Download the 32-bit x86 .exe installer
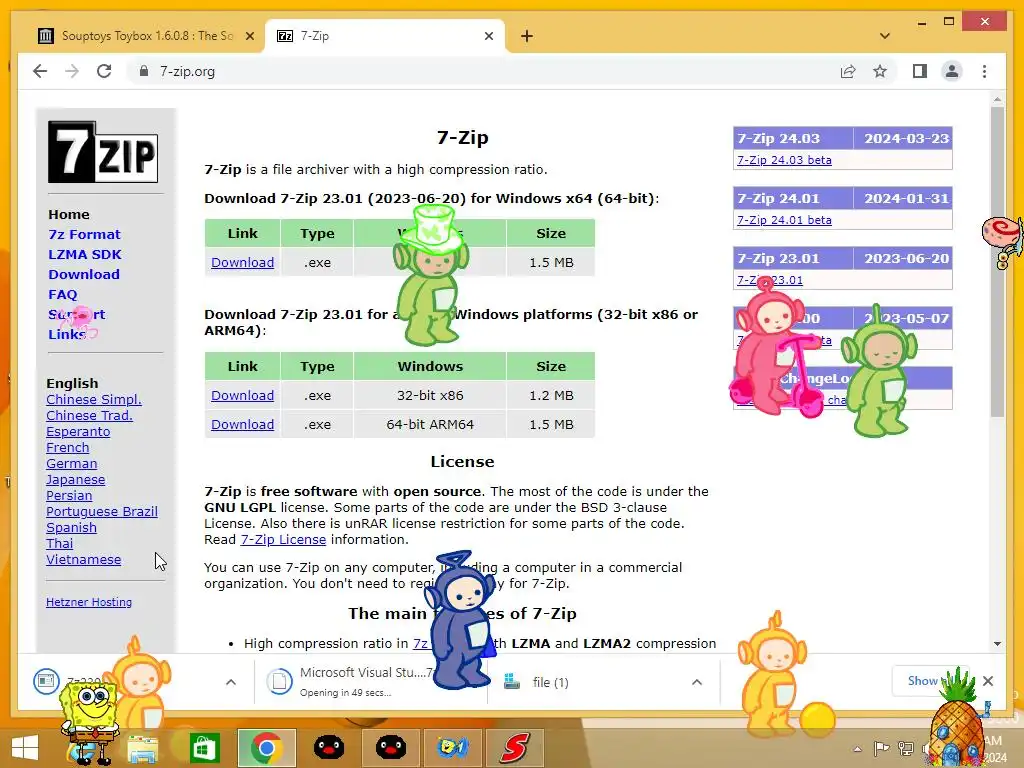This screenshot has width=1024, height=768. [242, 396]
